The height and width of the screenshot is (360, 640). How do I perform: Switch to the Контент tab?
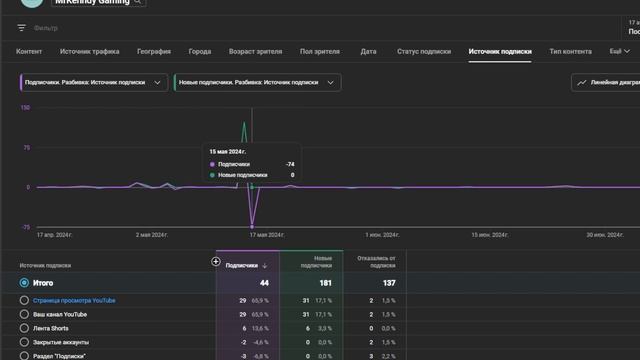29,51
